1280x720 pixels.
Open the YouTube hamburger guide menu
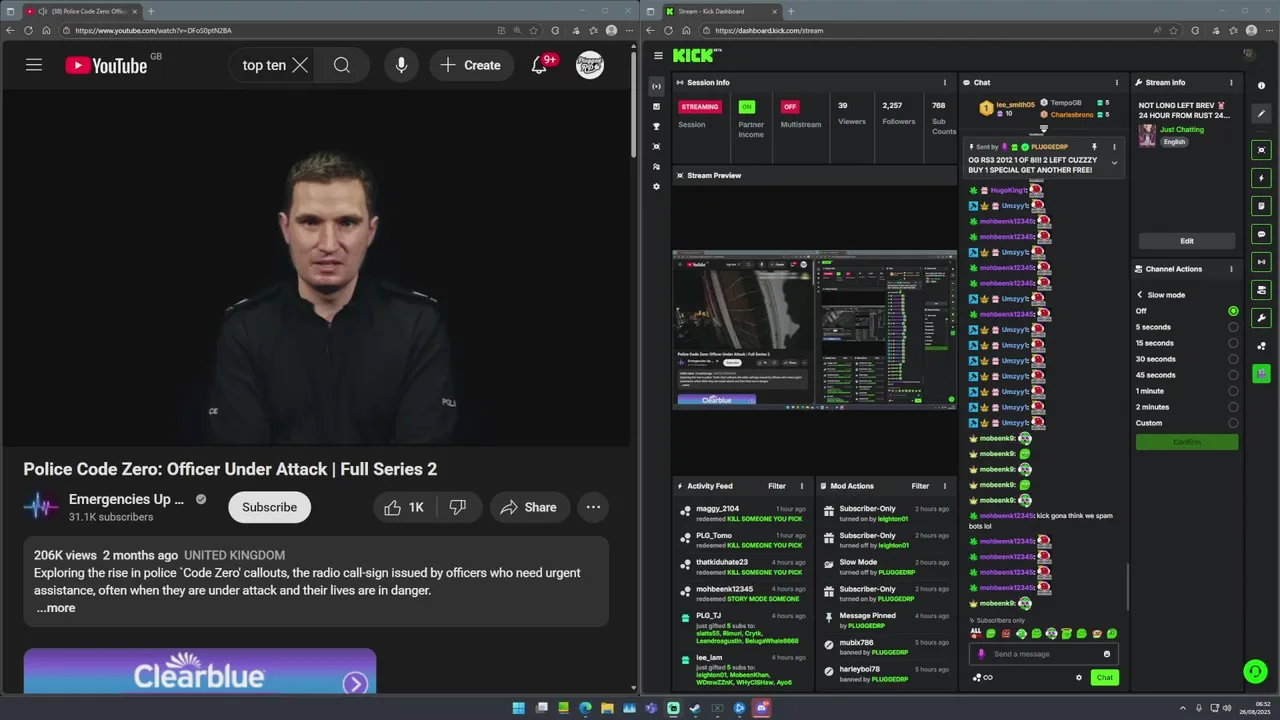34,65
